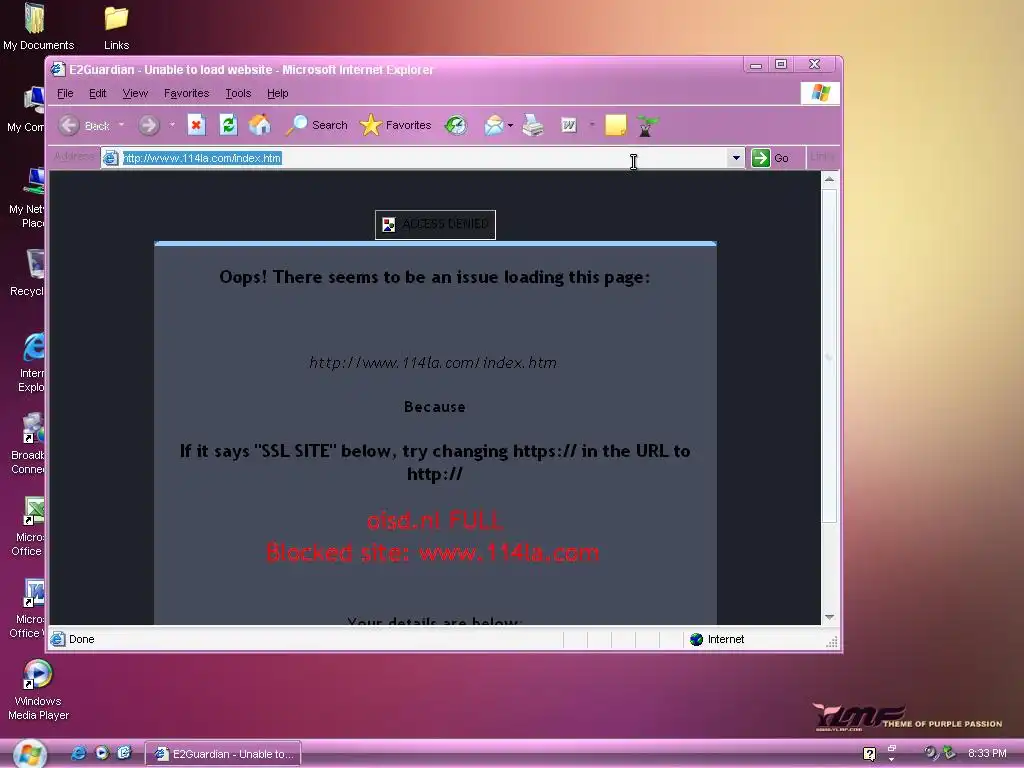Select the Microsoft Office Word desktop shortcut
1024x768 pixels.
tap(29, 609)
